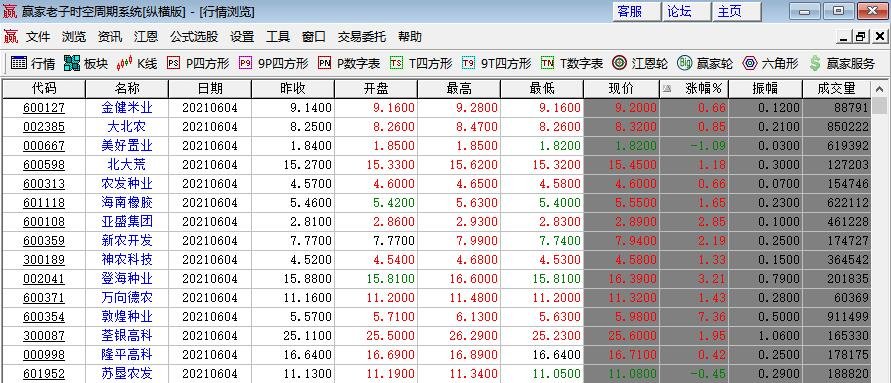Select stock name 敦煌种业

click(127, 317)
